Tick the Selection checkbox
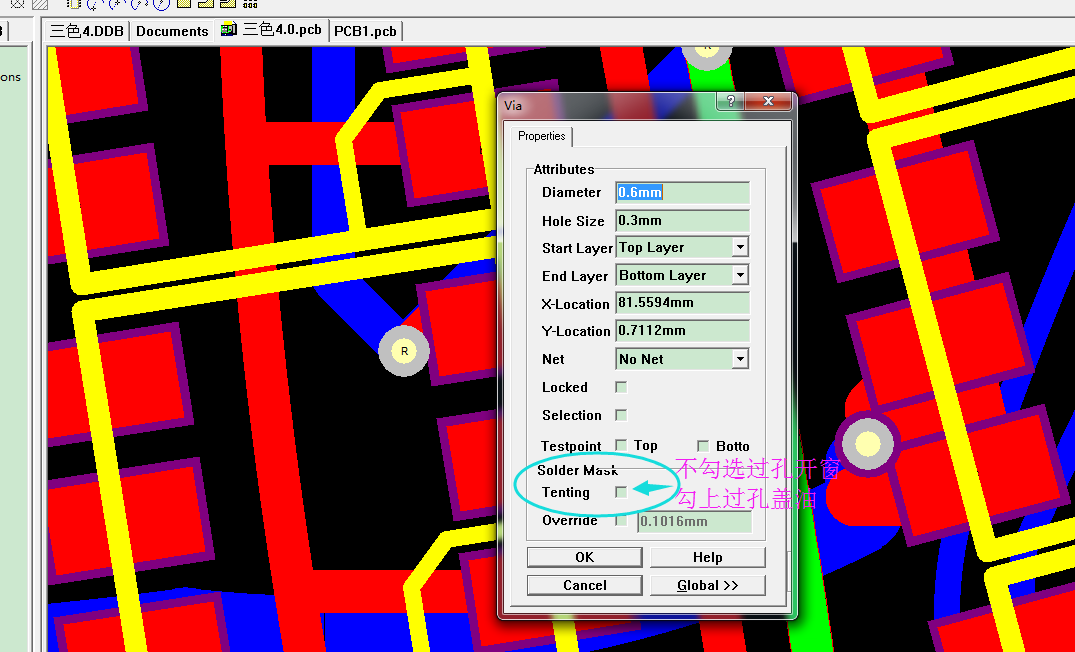The image size is (1075, 652). click(x=621, y=415)
